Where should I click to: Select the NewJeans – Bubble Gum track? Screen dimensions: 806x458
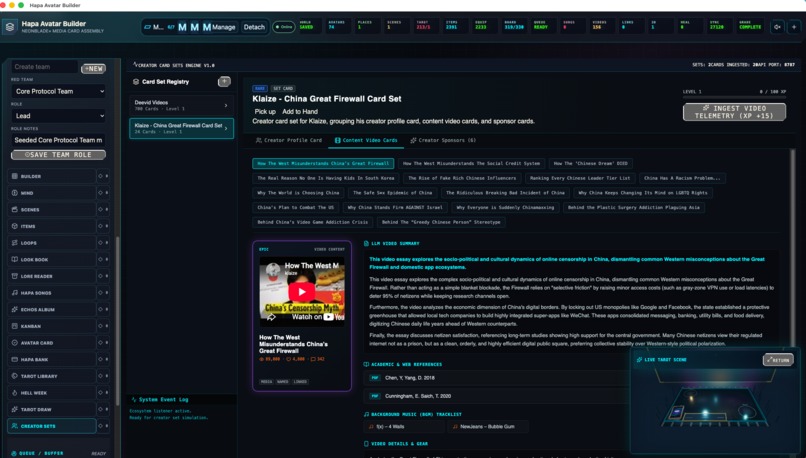[486, 427]
